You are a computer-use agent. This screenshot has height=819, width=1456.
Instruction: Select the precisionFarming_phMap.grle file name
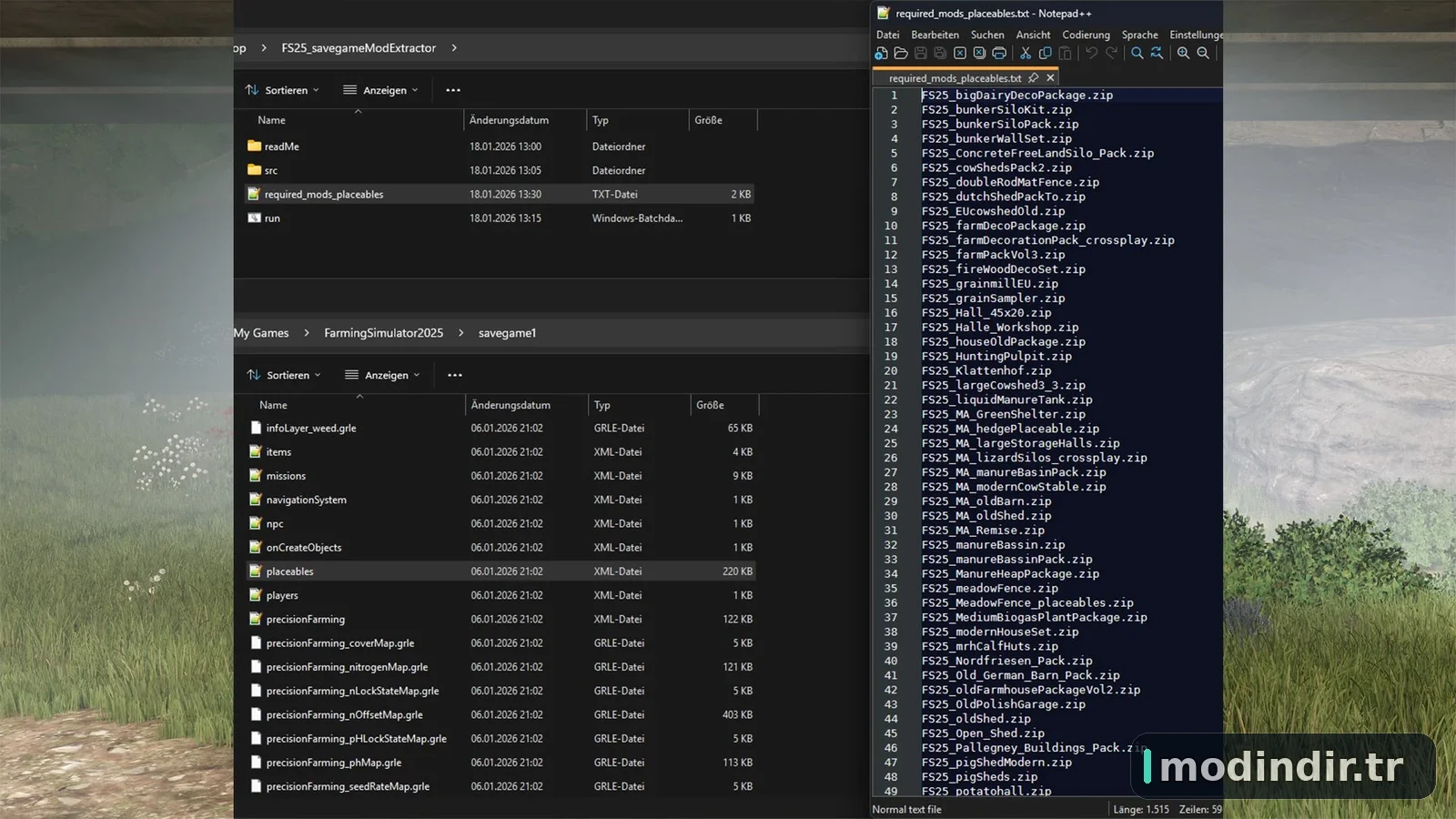pos(334,763)
